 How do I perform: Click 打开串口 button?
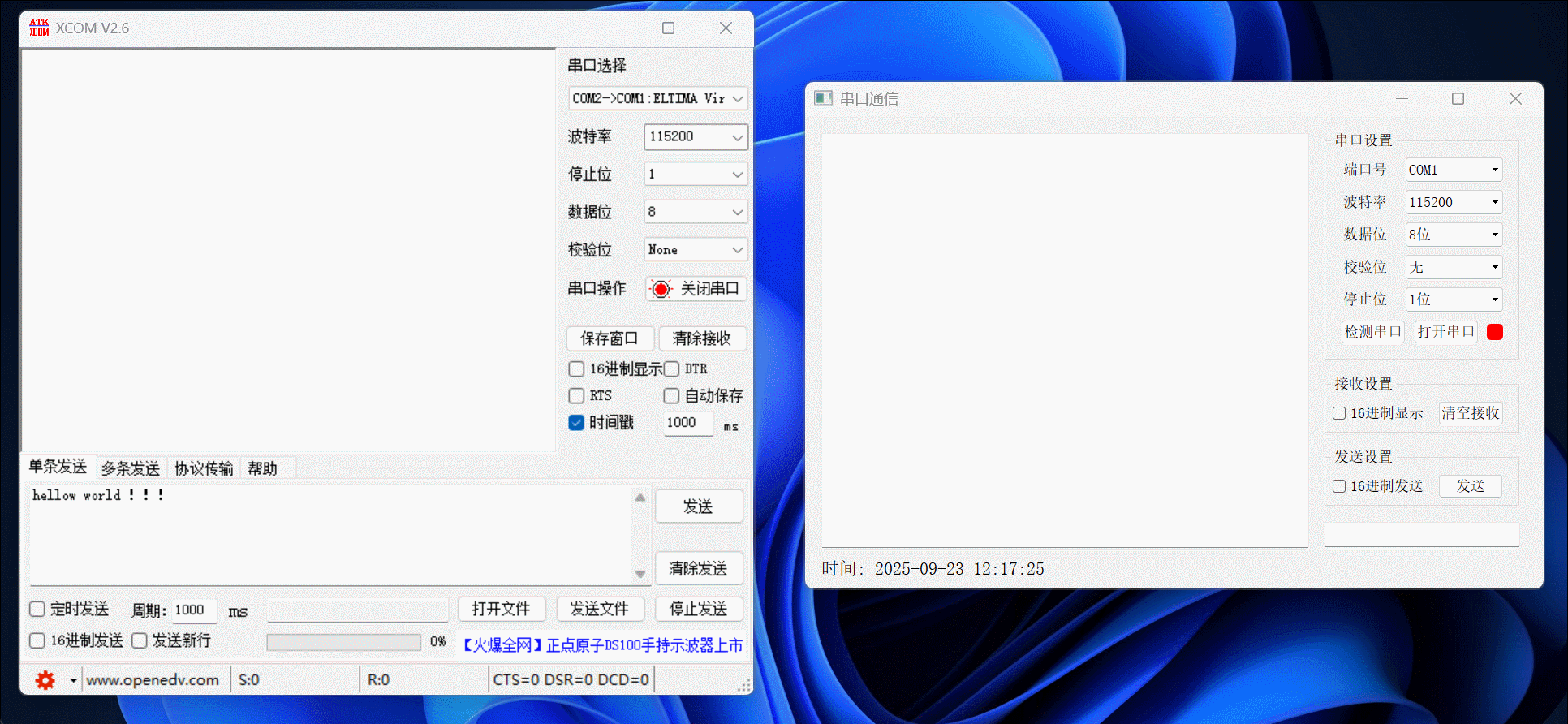1445,331
